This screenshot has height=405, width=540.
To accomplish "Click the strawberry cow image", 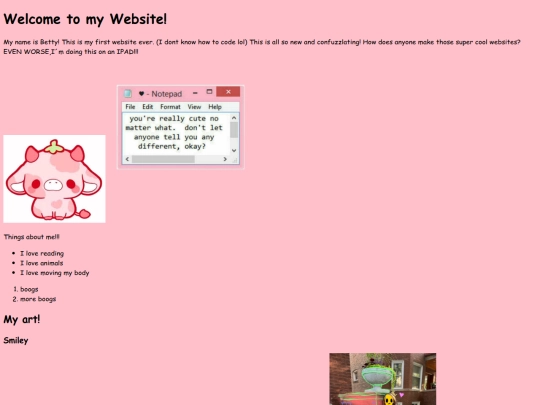I will click(x=54, y=179).
